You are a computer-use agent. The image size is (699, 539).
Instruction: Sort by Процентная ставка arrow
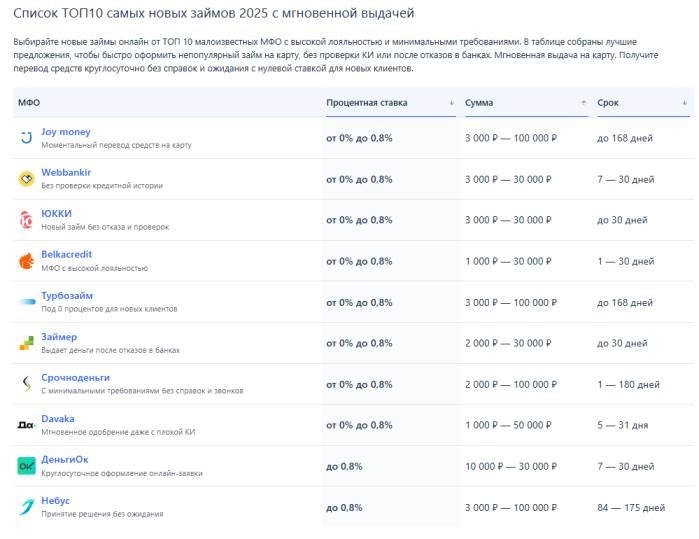tap(451, 103)
